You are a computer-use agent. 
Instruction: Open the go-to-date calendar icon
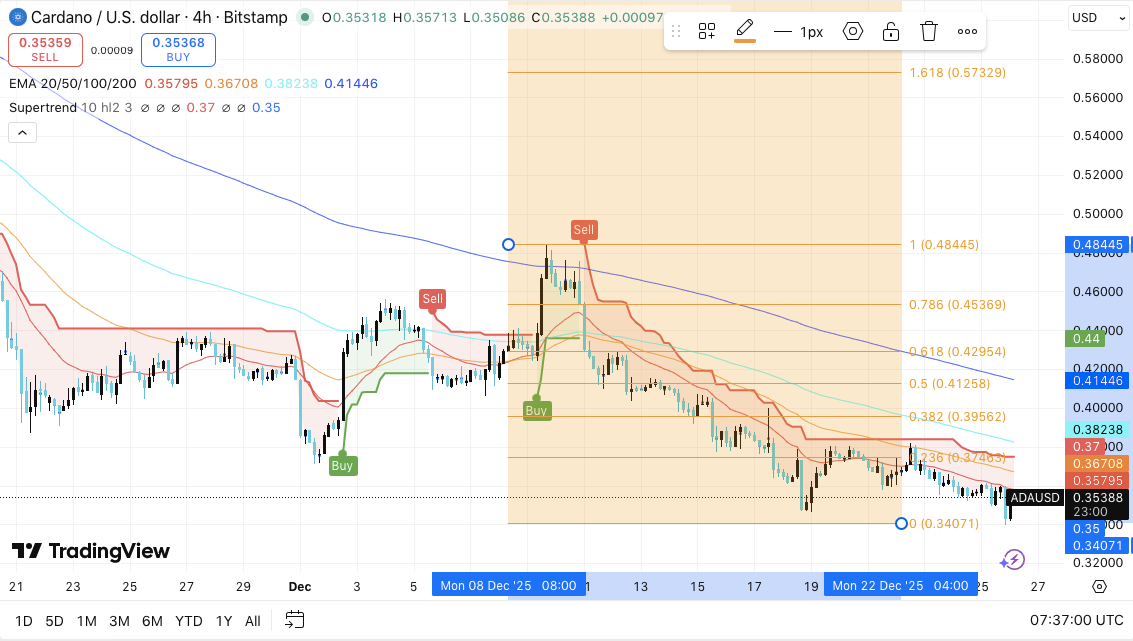pyautogui.click(x=294, y=620)
